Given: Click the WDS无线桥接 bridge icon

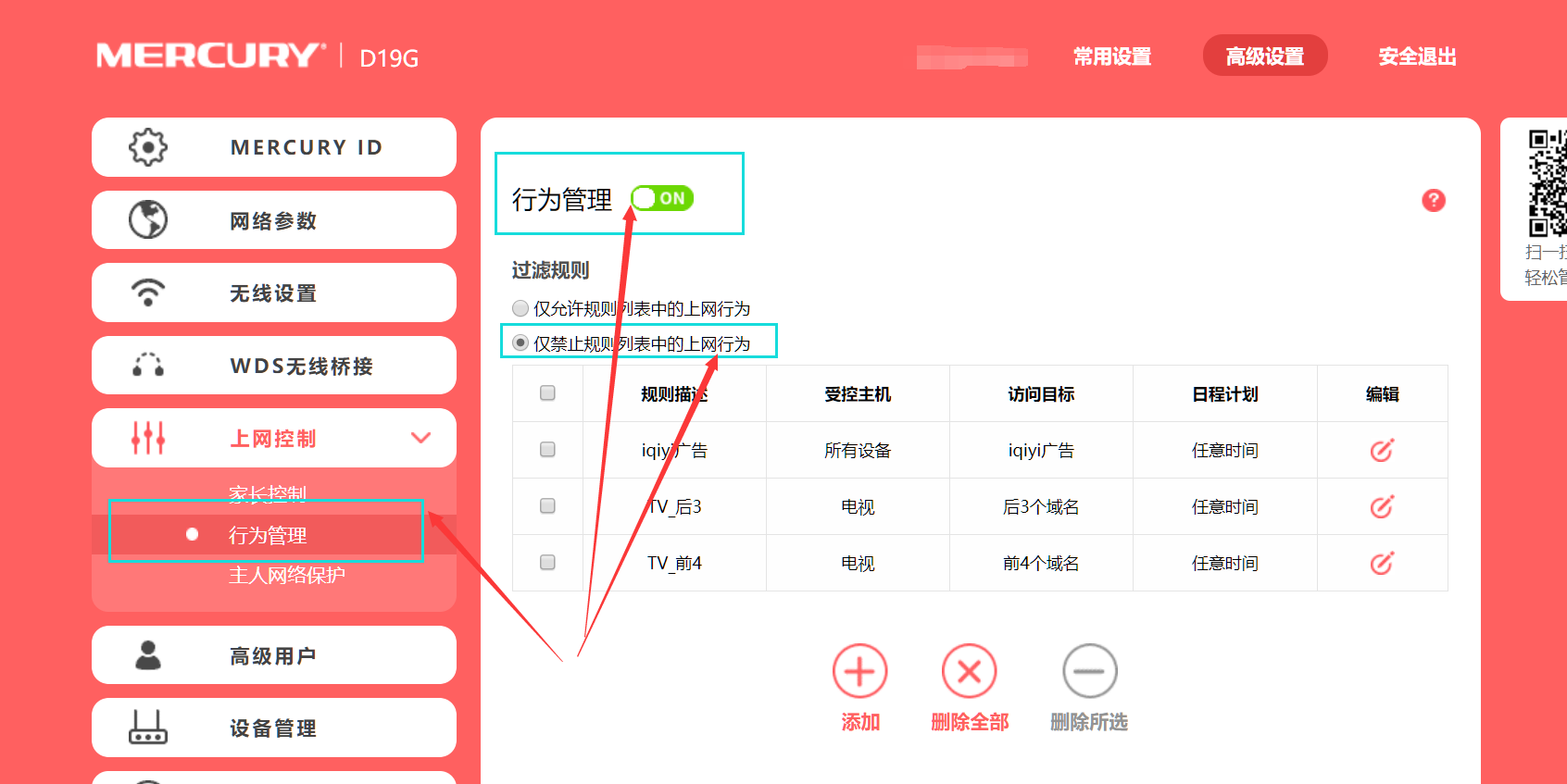Looking at the screenshot, I should (x=148, y=365).
